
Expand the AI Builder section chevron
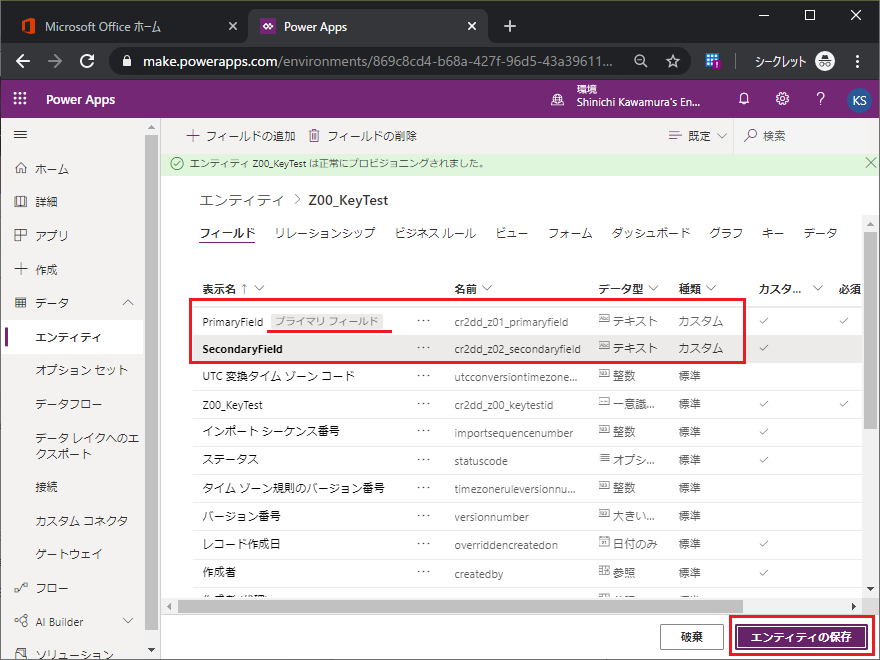128,621
